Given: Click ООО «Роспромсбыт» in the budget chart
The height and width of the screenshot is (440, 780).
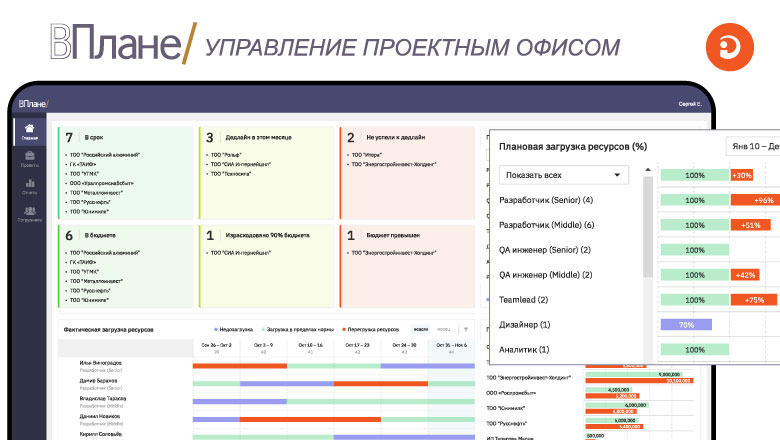Looking at the screenshot, I should 511,393.
